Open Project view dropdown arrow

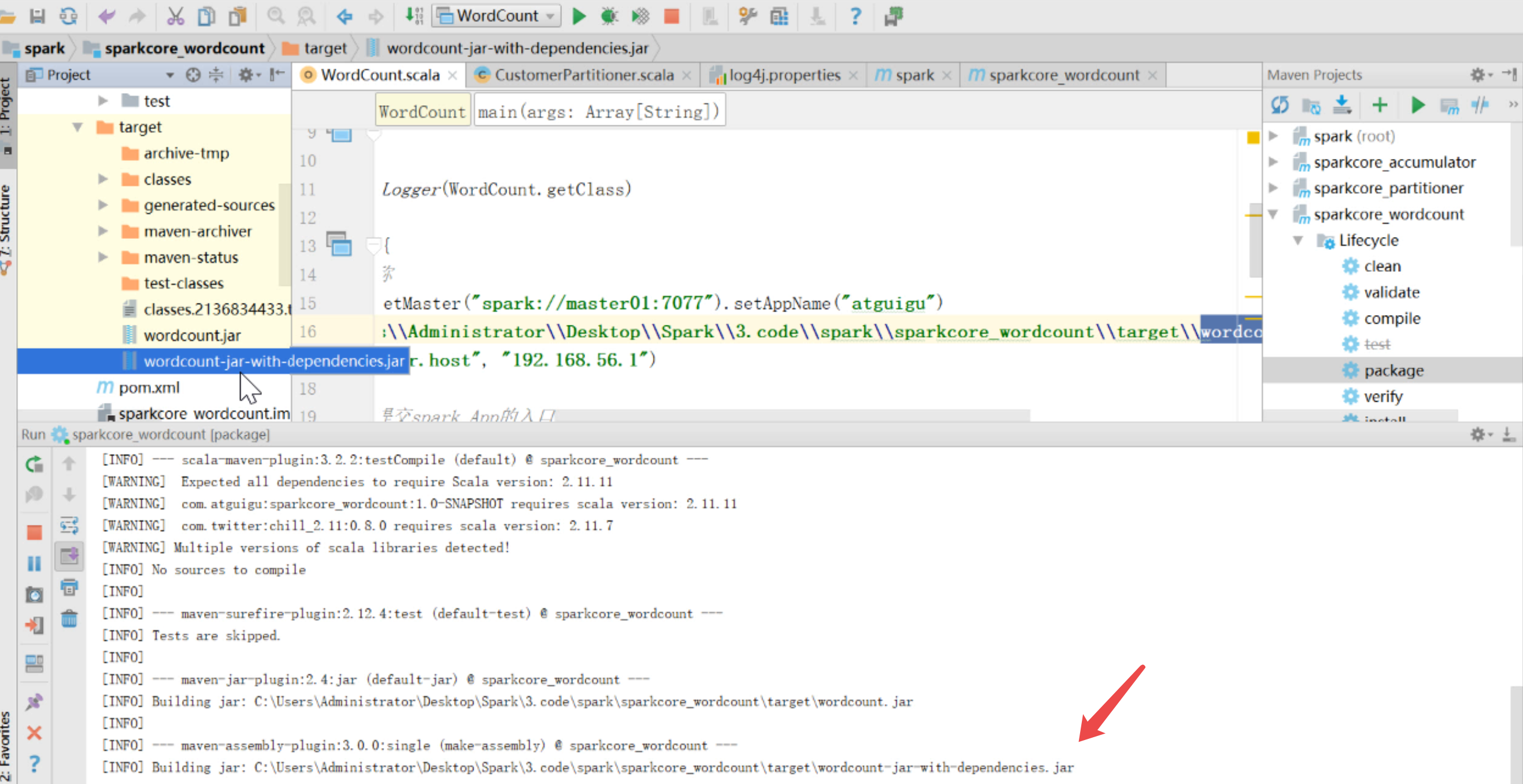pos(169,75)
